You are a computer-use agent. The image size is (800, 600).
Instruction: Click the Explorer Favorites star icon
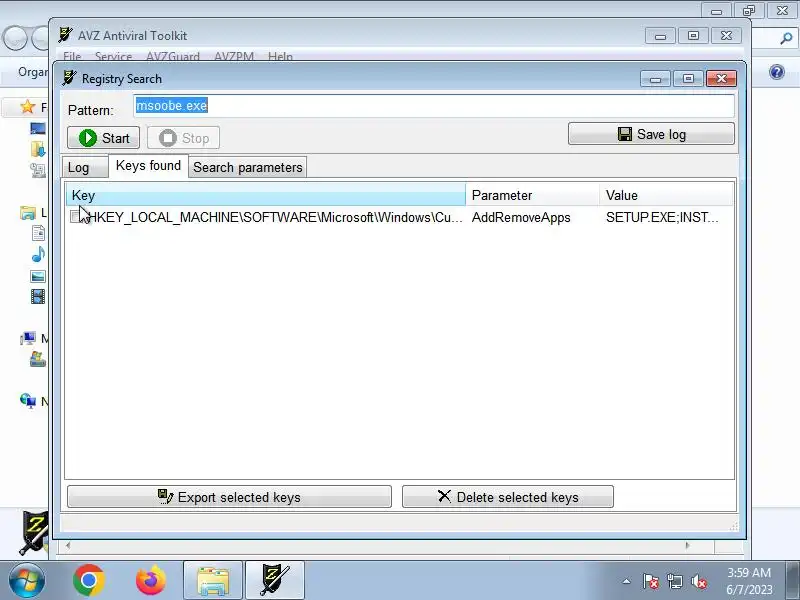click(27, 107)
